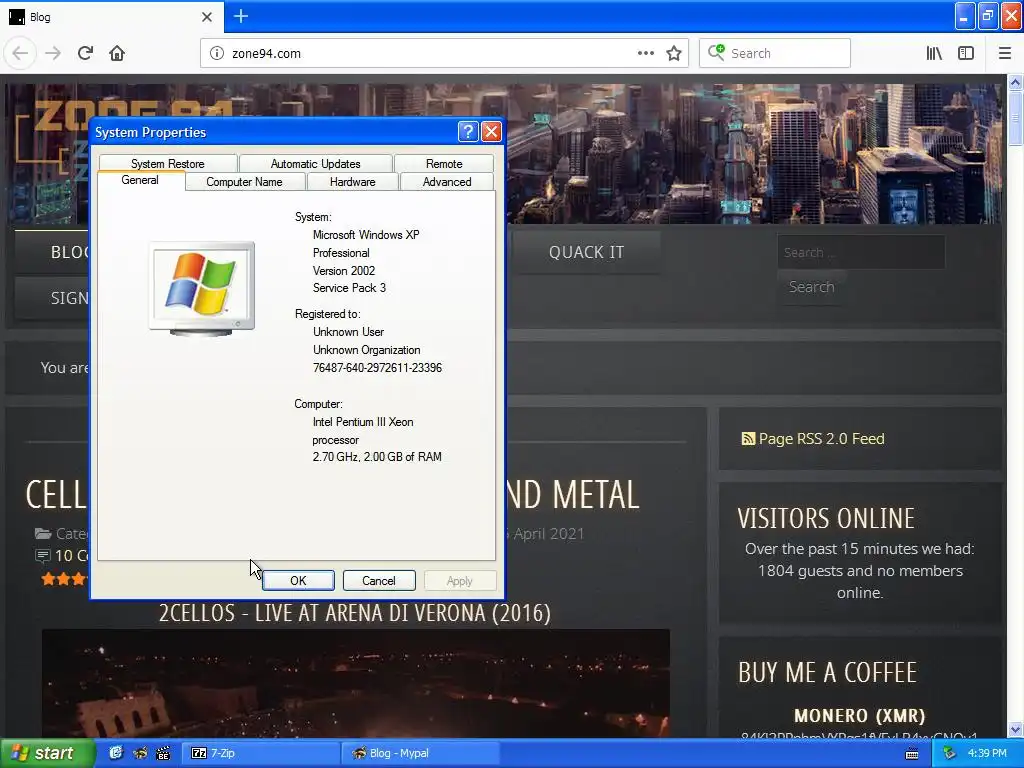The width and height of the screenshot is (1024, 768).
Task: Switch to Blog - Mypal taskbar window
Action: point(421,753)
